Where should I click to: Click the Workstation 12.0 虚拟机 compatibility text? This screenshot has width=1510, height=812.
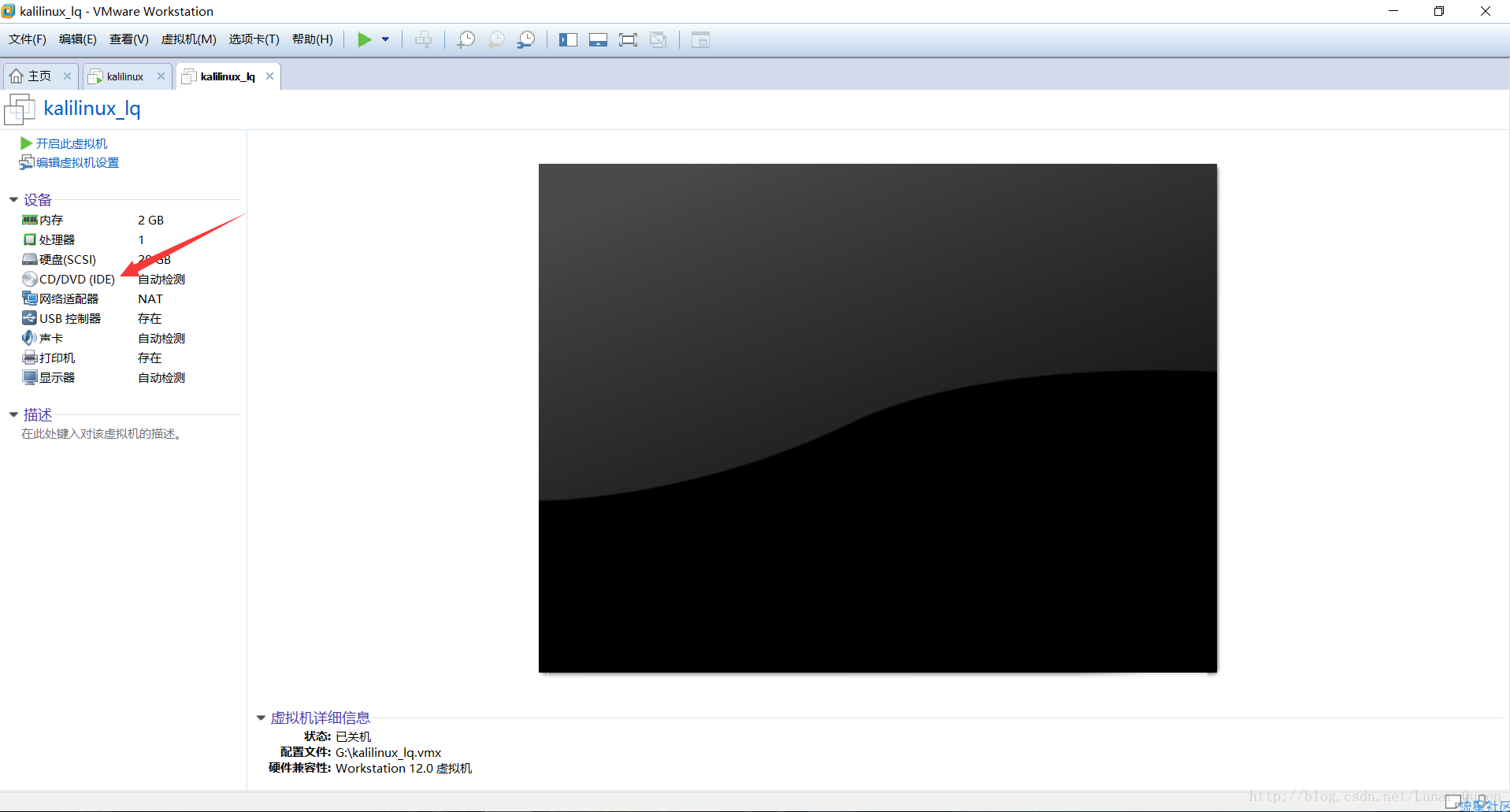pos(403,768)
